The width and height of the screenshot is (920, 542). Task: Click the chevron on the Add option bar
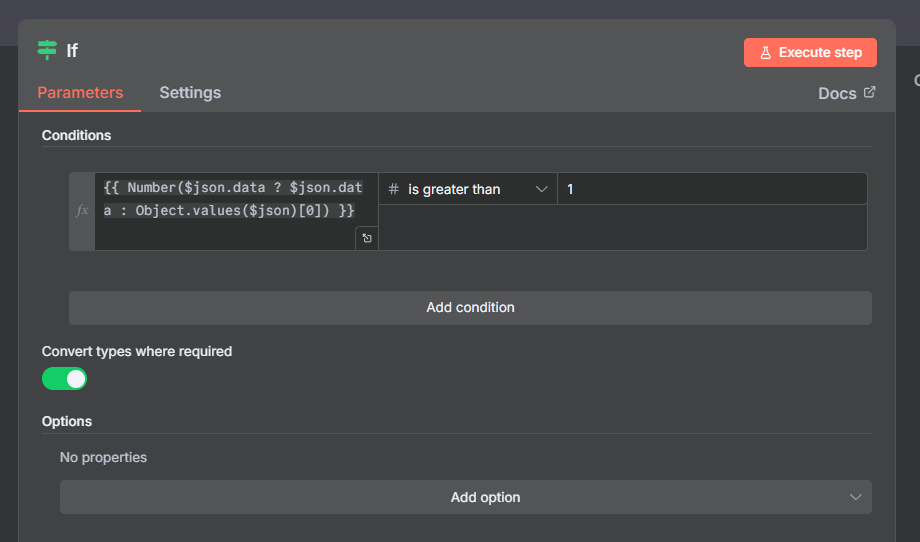point(855,497)
